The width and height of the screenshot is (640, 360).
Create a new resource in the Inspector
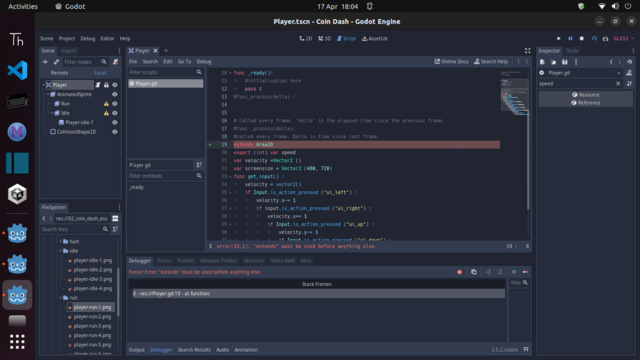tap(542, 62)
